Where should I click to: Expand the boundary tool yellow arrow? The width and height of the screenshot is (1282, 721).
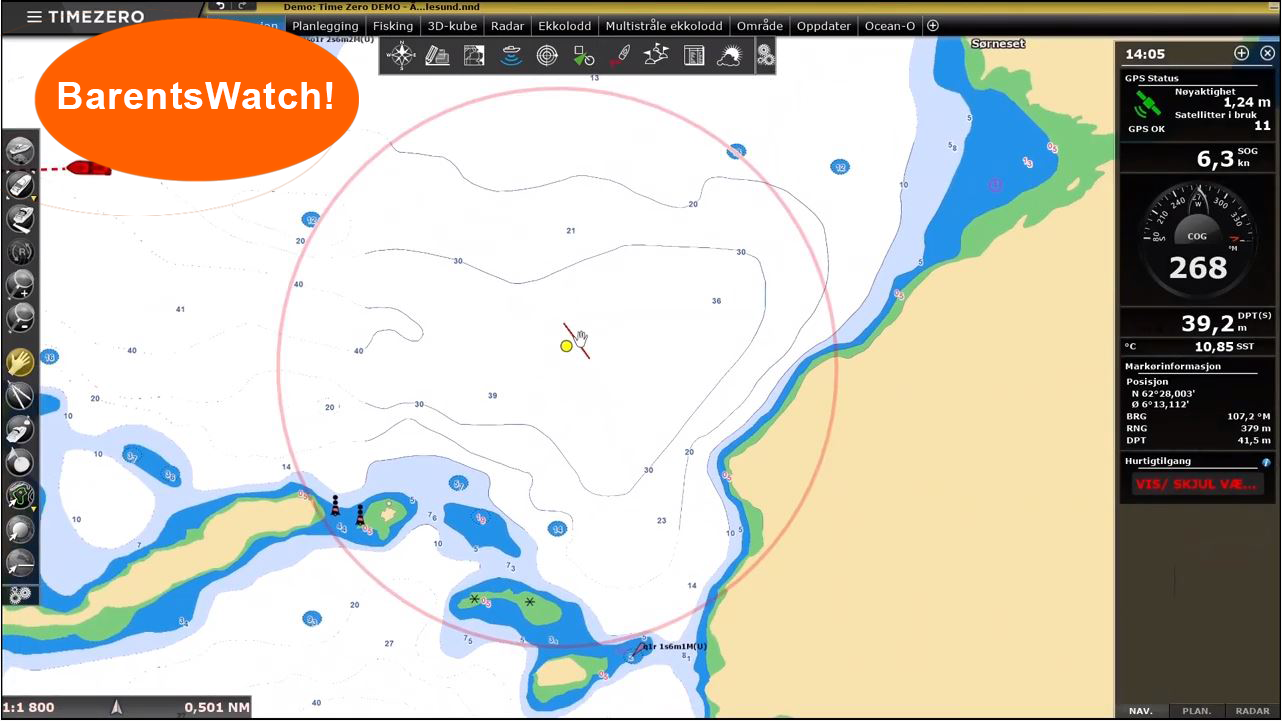tap(34, 508)
